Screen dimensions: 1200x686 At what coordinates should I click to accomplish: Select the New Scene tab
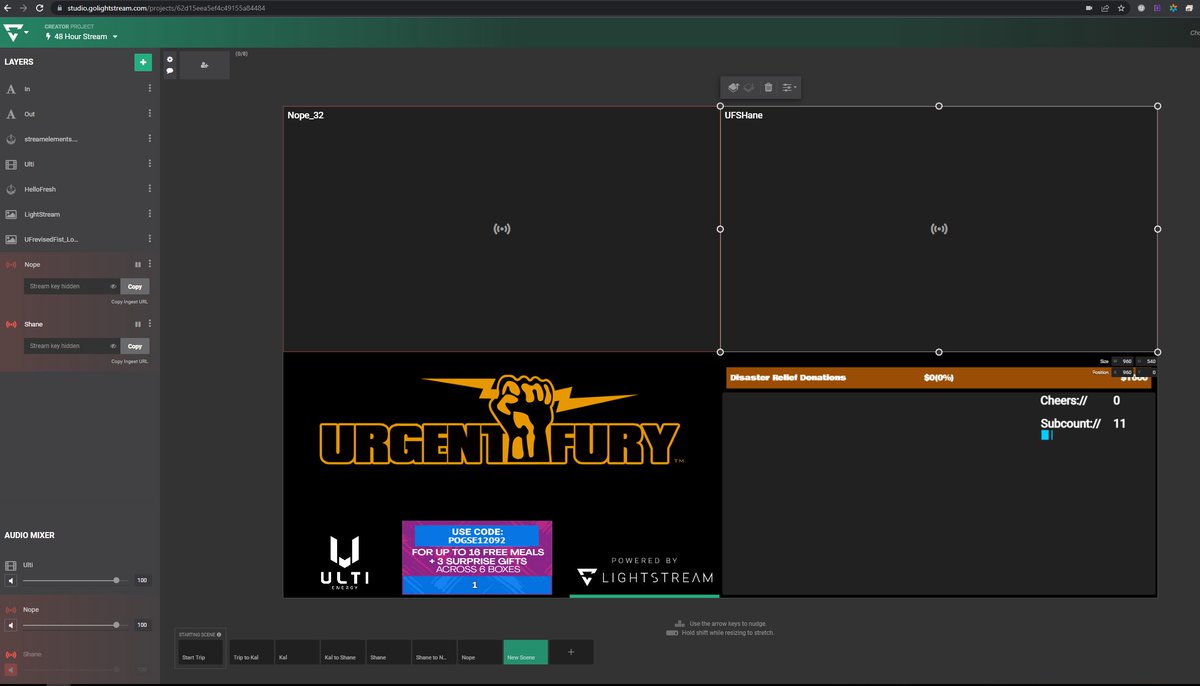pyautogui.click(x=526, y=652)
